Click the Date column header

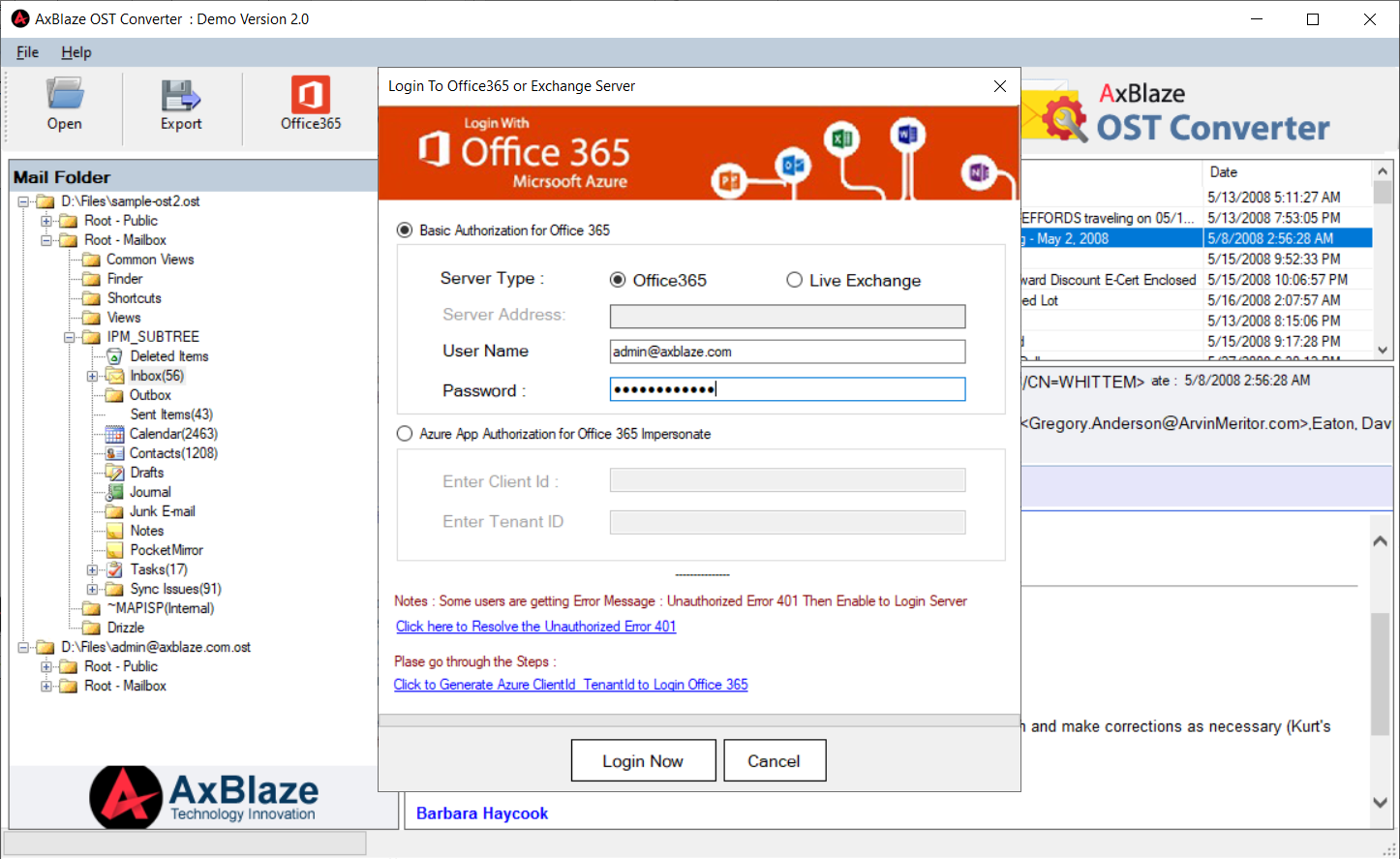click(1288, 172)
